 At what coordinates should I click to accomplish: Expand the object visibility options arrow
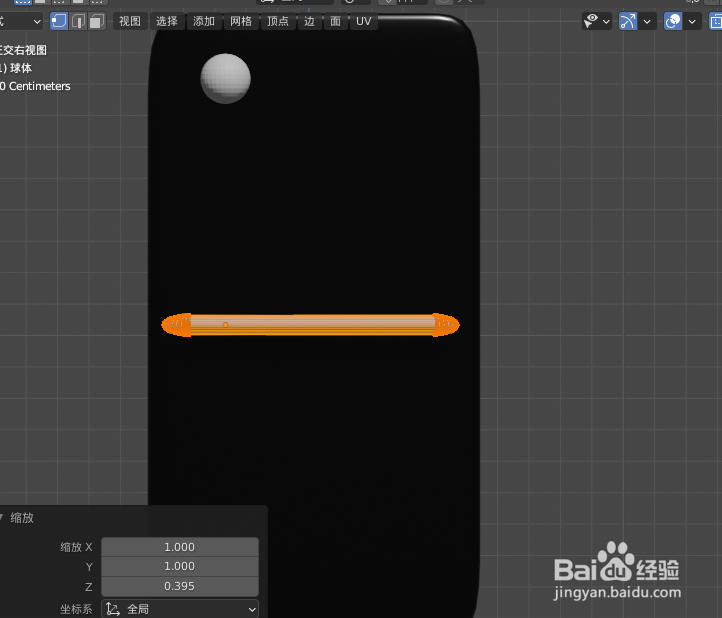click(x=606, y=22)
